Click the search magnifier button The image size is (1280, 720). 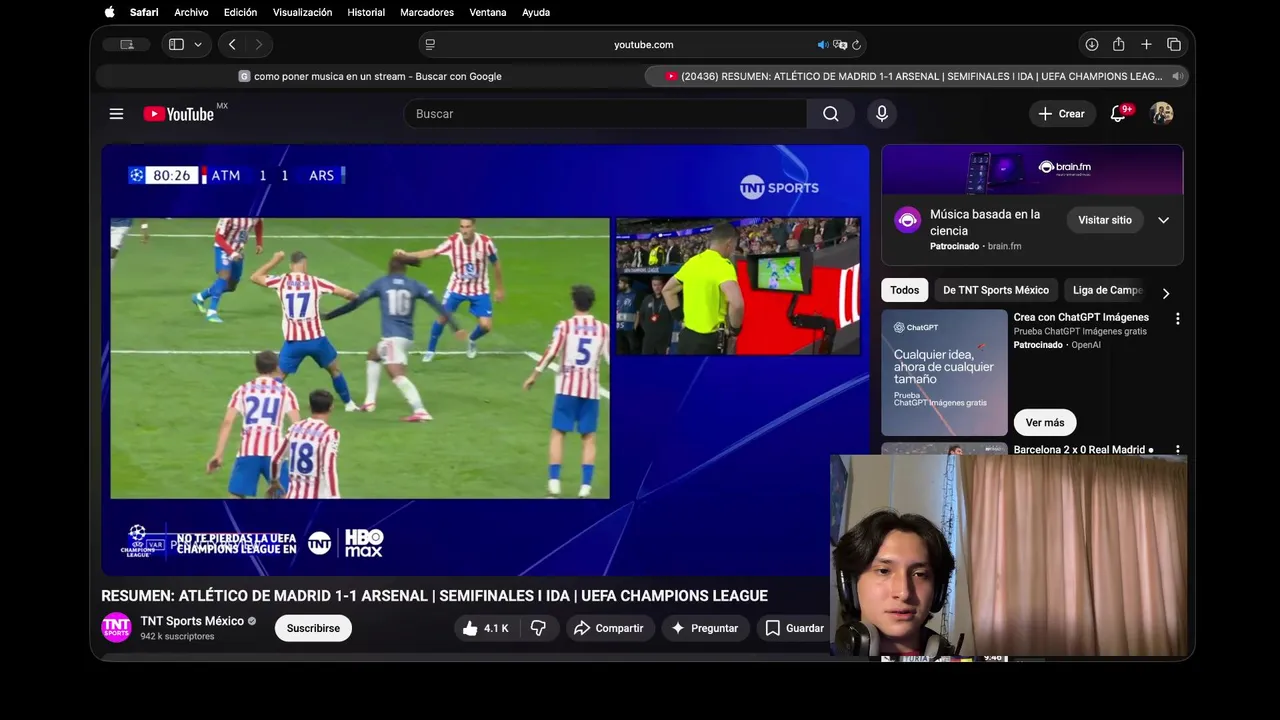[831, 114]
